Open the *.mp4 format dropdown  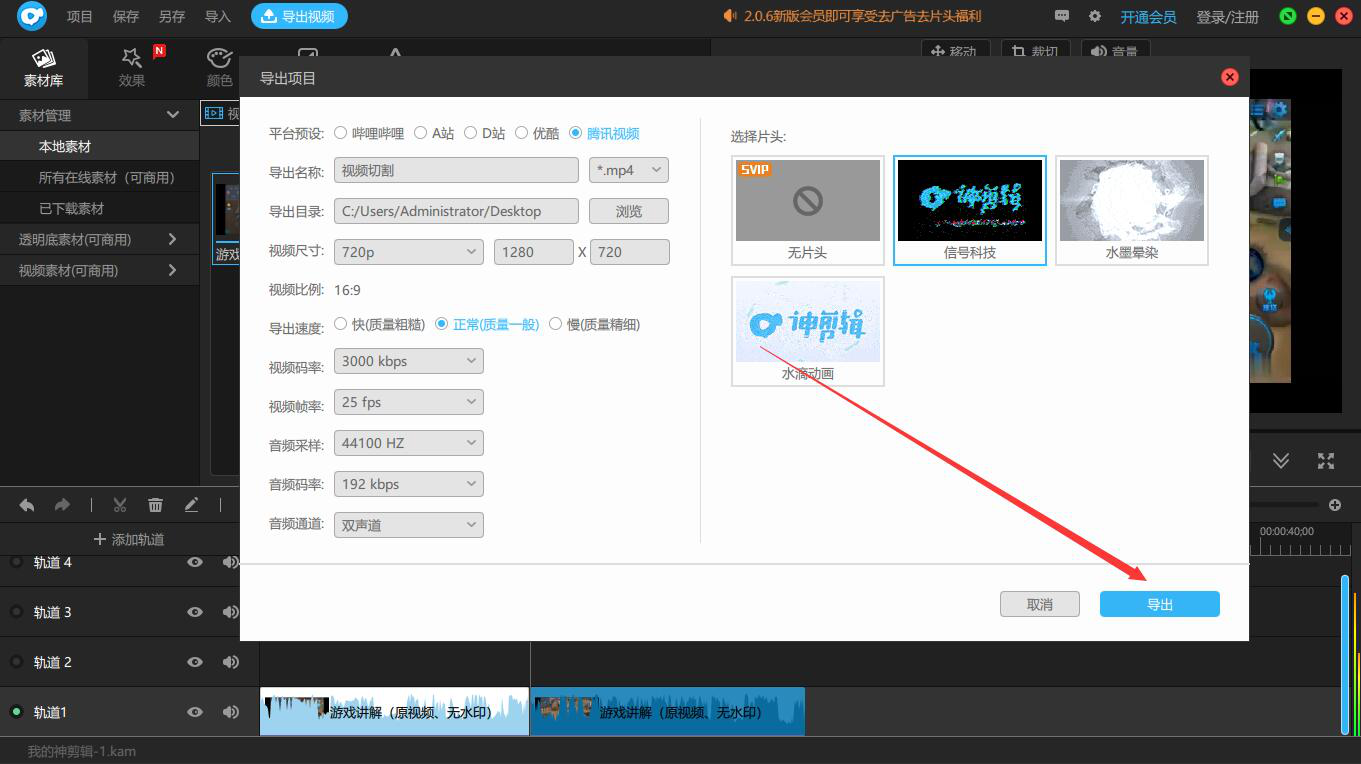(x=629, y=170)
